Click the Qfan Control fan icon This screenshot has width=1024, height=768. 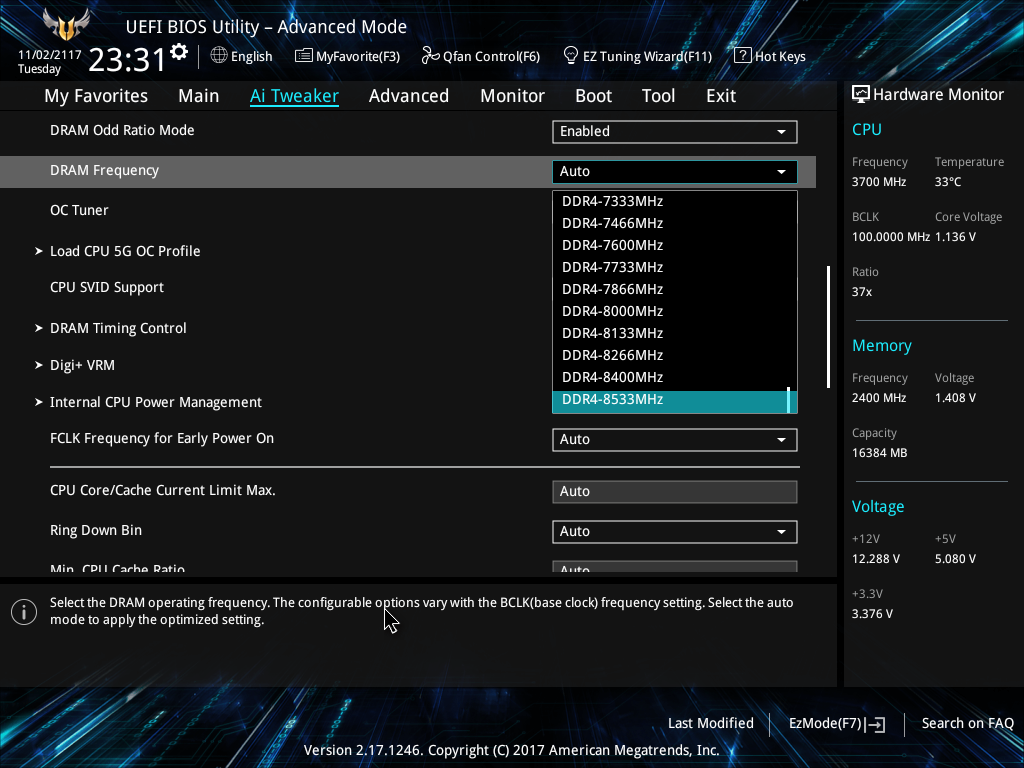click(430, 56)
